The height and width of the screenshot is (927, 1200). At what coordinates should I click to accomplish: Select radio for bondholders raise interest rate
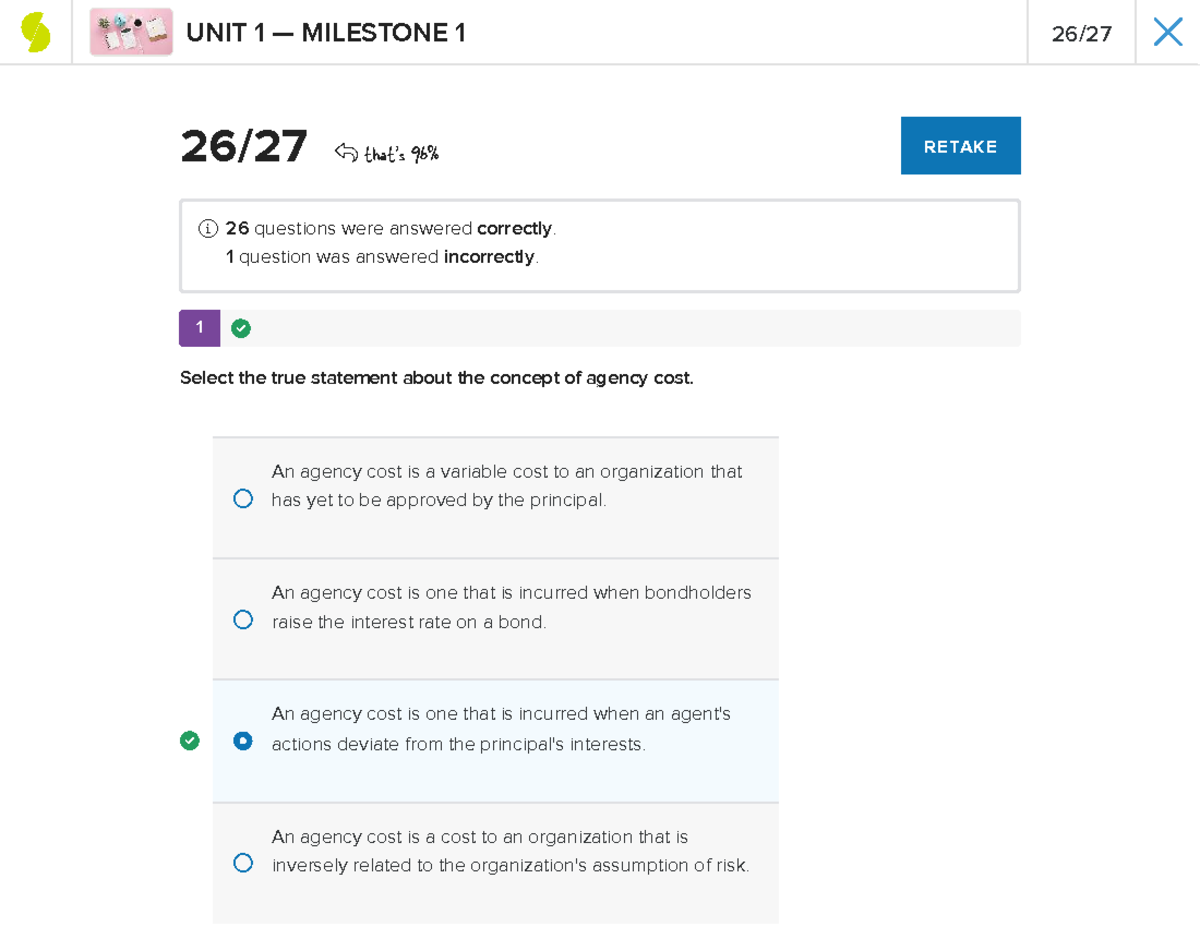click(x=243, y=620)
